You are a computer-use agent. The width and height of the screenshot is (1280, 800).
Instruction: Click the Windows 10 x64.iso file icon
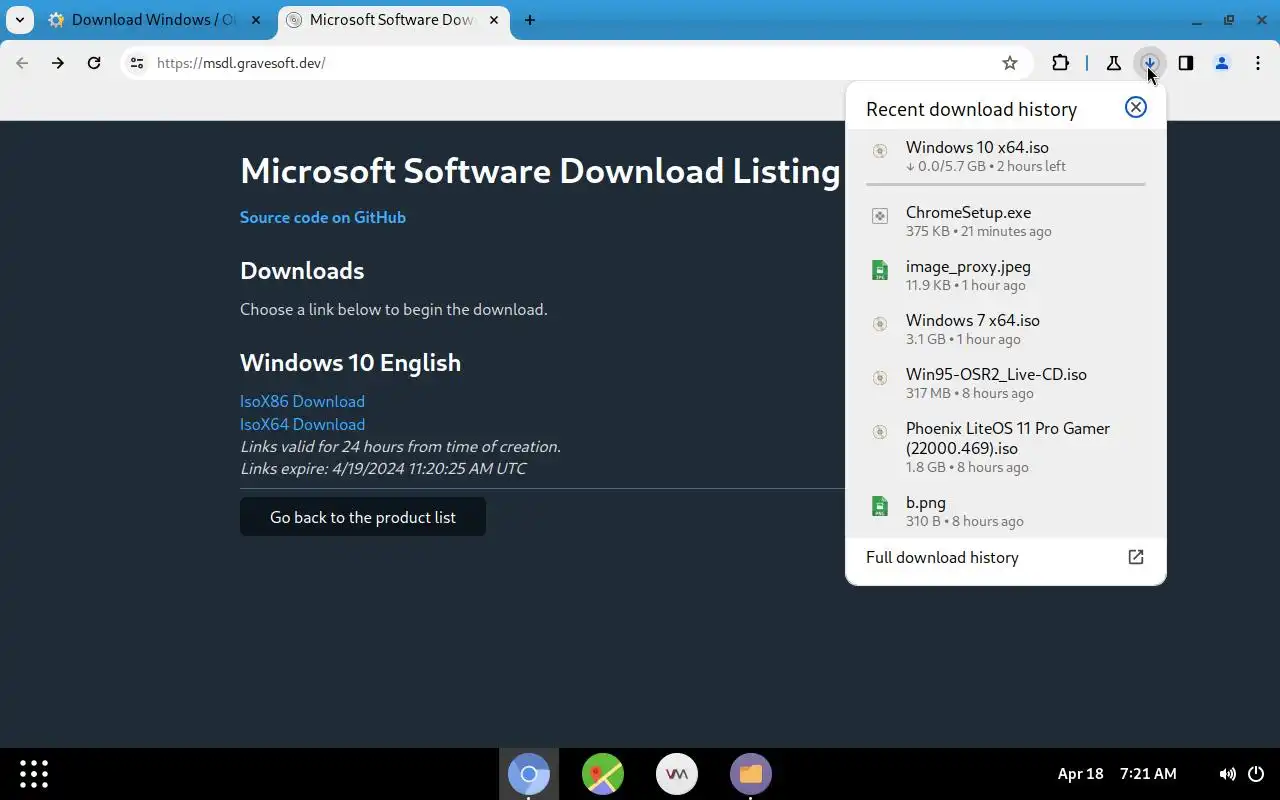879,151
